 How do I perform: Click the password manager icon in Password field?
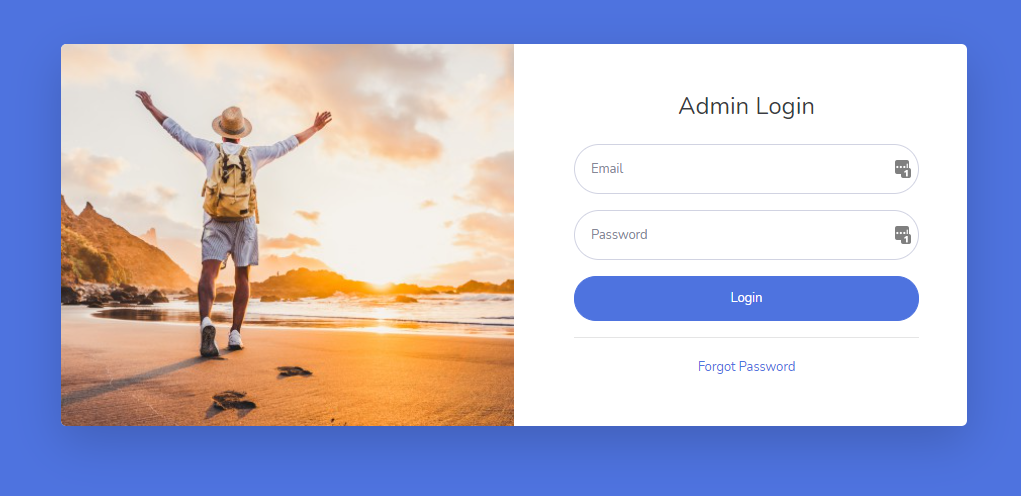902,234
